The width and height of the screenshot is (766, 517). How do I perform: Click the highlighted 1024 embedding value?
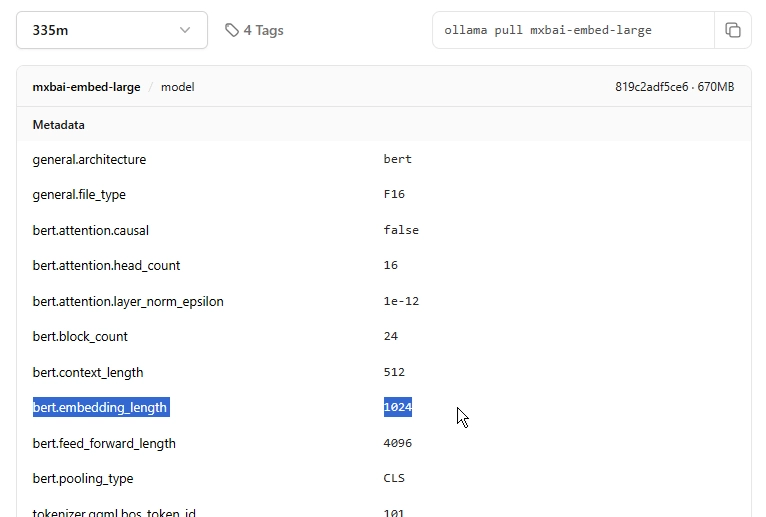398,407
